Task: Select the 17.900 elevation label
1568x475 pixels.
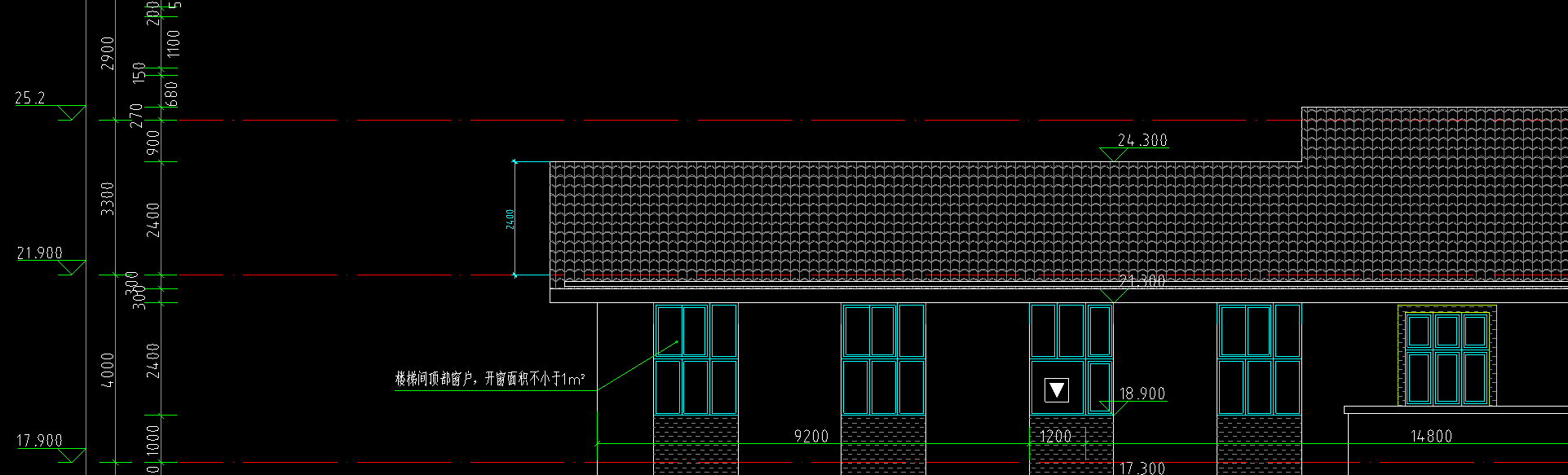Action: 39,441
